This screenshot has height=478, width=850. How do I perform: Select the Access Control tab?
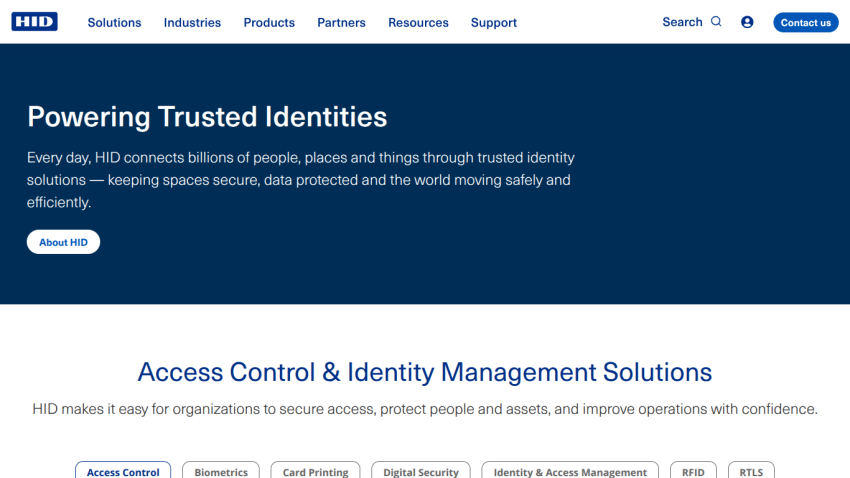[x=123, y=470]
